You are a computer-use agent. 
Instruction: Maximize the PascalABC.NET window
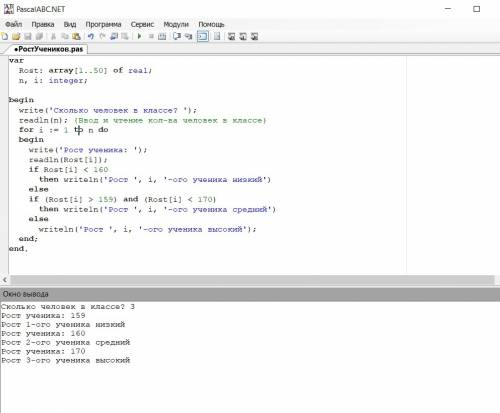click(477, 9)
